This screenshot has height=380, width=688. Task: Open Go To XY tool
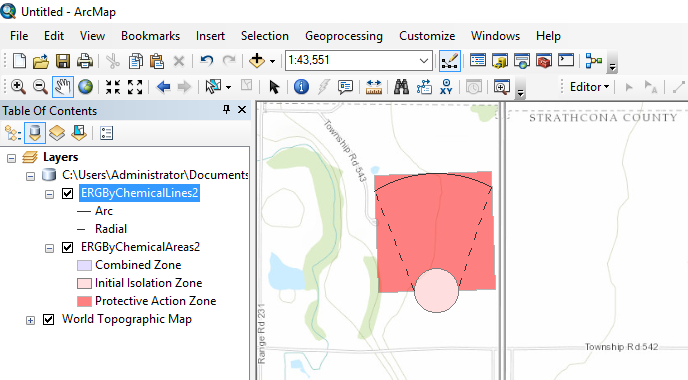pos(446,87)
